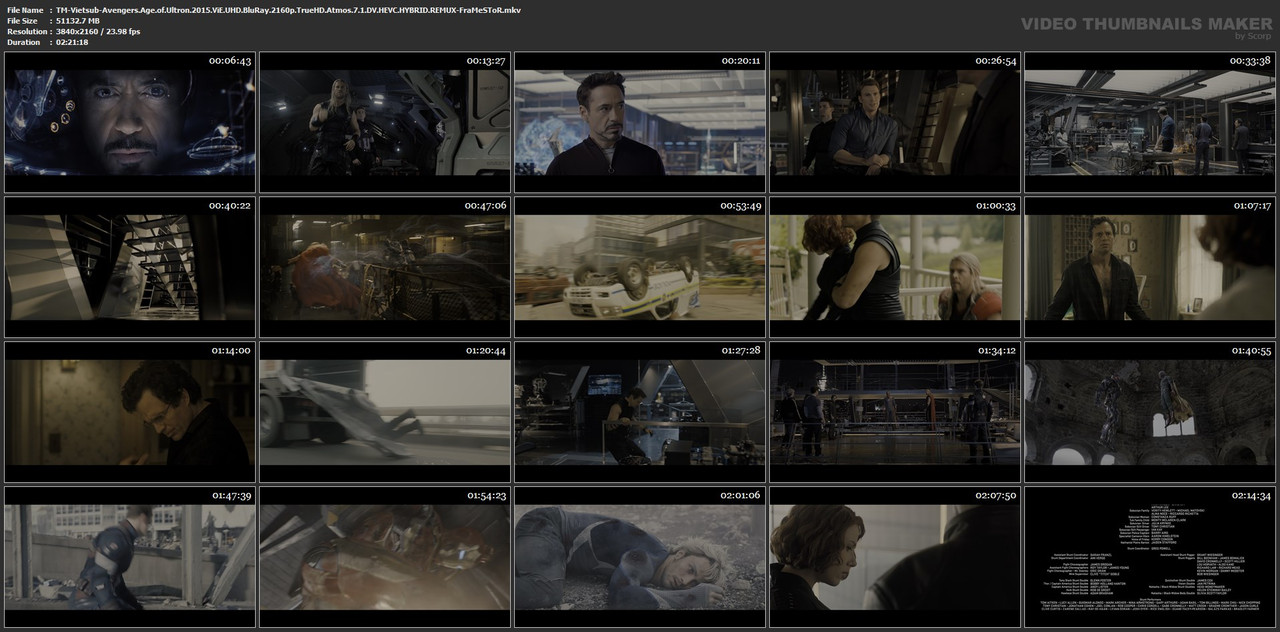Pick the thumbnail at 01:47:39
This screenshot has width=1280, height=632.
point(130,557)
